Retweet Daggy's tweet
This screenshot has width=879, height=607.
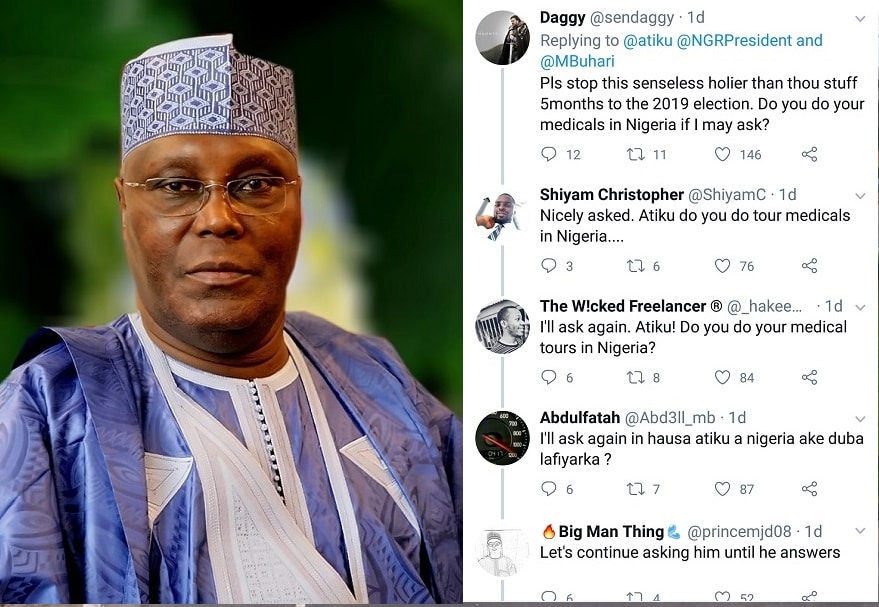click(635, 154)
